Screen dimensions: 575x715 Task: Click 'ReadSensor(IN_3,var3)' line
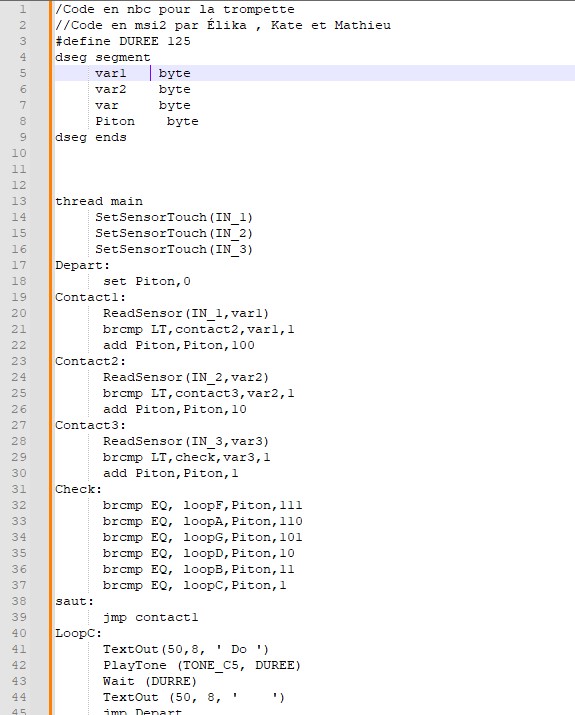186,441
